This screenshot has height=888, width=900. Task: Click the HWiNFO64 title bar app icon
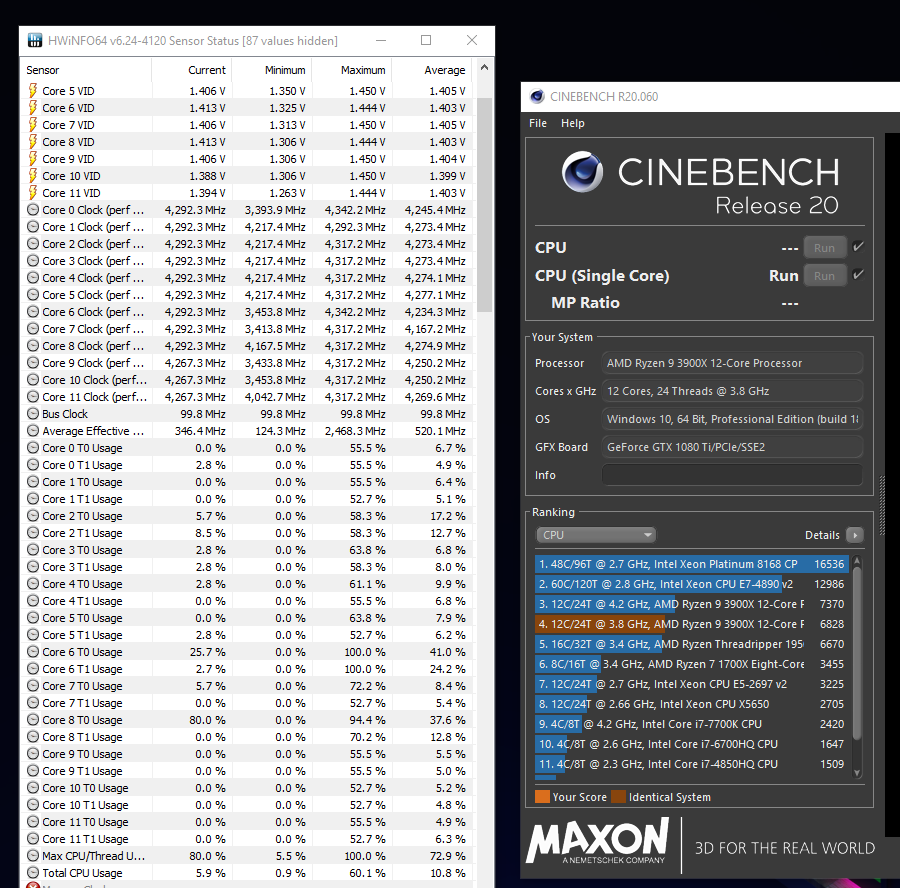pyautogui.click(x=35, y=40)
